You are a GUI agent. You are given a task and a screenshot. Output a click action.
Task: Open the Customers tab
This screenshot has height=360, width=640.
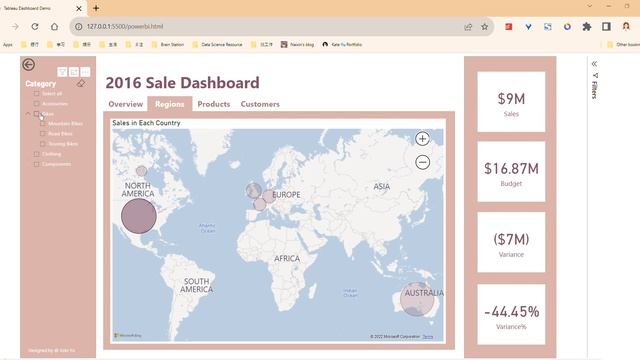click(x=260, y=104)
